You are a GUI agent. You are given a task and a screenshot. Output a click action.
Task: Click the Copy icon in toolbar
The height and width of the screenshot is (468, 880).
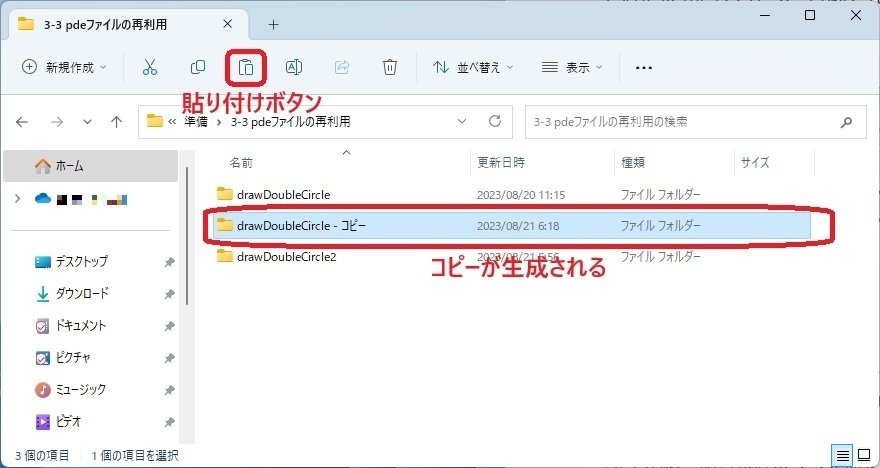point(198,67)
